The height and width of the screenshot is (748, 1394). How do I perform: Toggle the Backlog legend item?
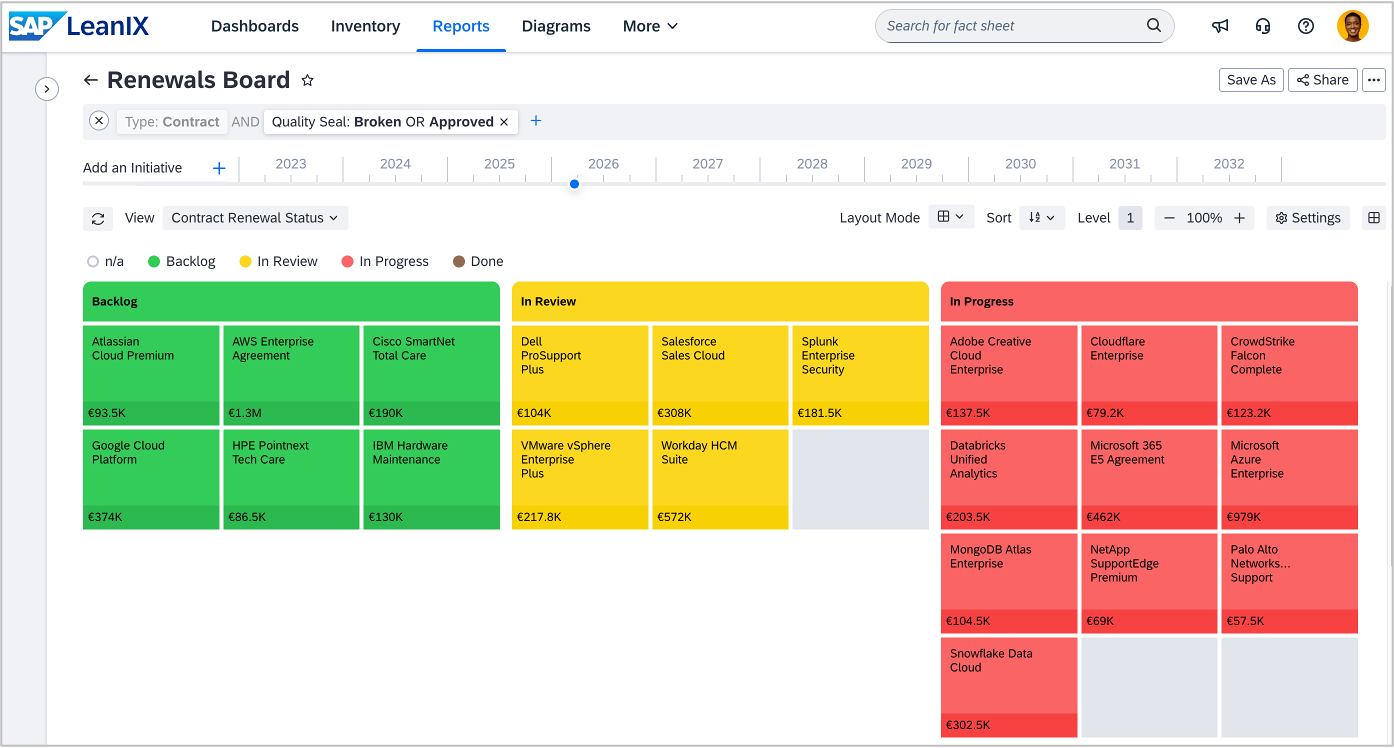click(x=181, y=262)
